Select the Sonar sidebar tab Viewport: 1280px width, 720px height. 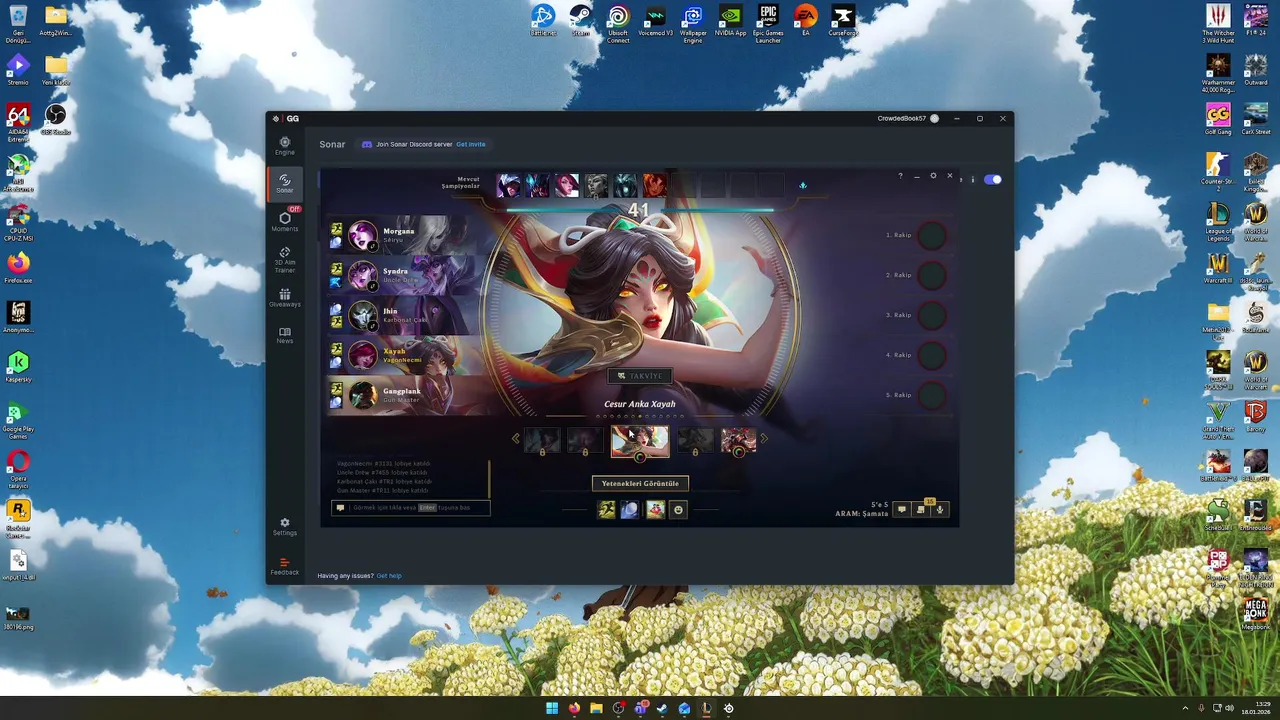coord(285,183)
